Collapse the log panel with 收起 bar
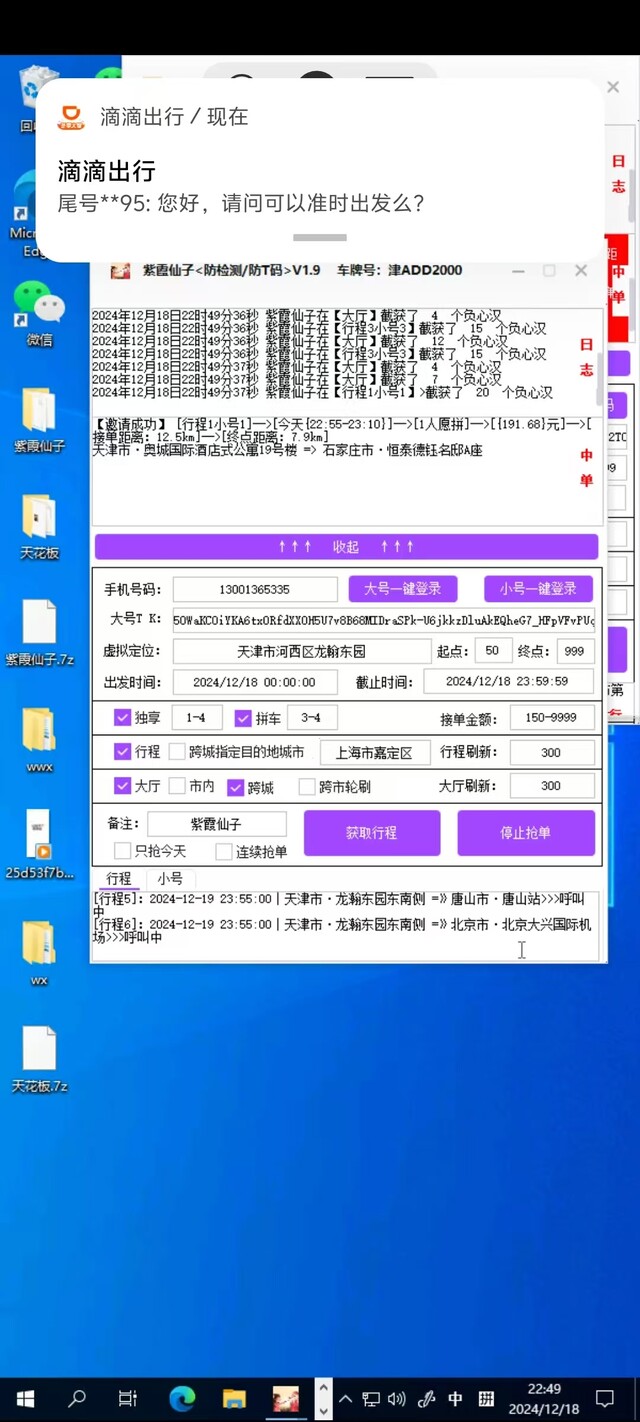The height and width of the screenshot is (1422, 640). [346, 547]
